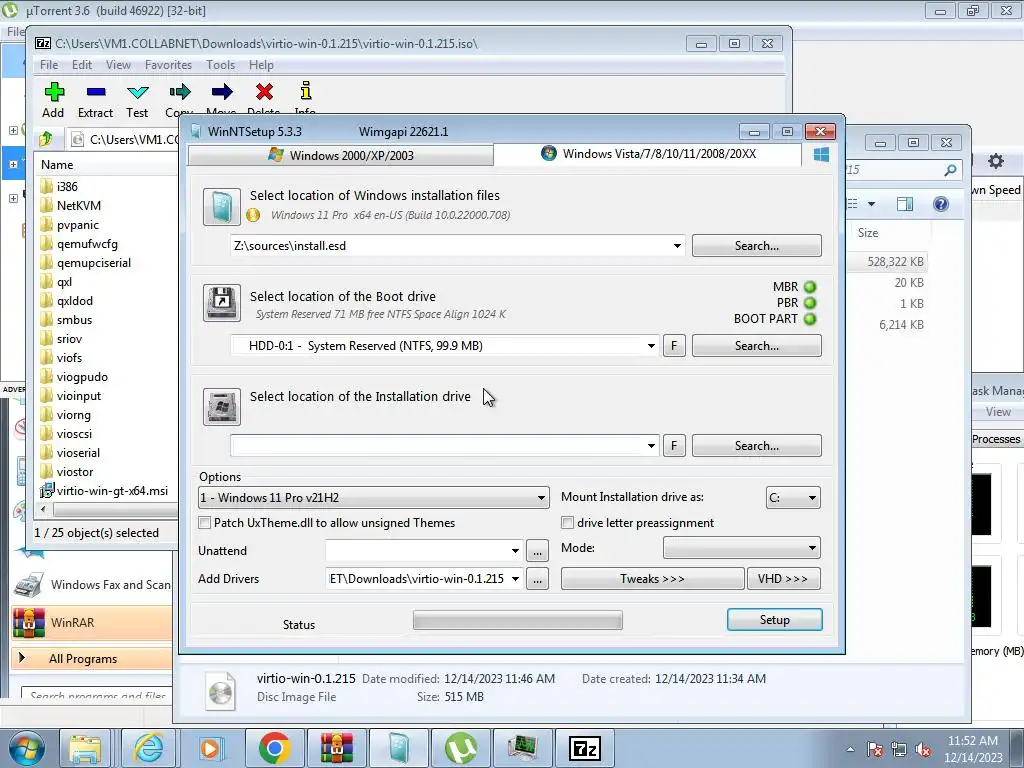The width and height of the screenshot is (1024, 768).
Task: Click the search magnifier in Explorer window
Action: pyautogui.click(x=950, y=170)
